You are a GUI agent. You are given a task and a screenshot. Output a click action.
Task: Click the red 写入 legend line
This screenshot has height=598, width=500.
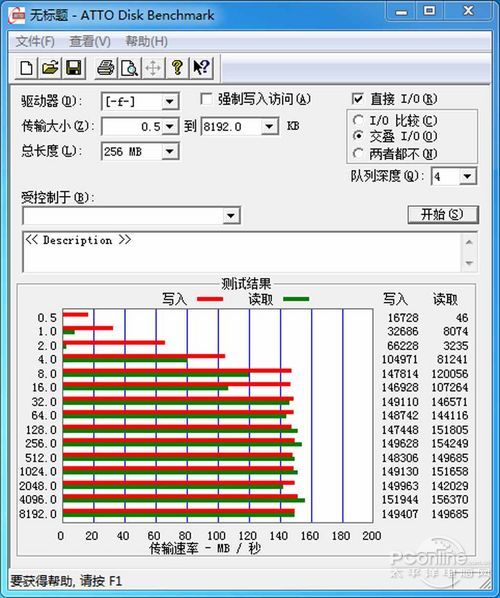tap(210, 299)
